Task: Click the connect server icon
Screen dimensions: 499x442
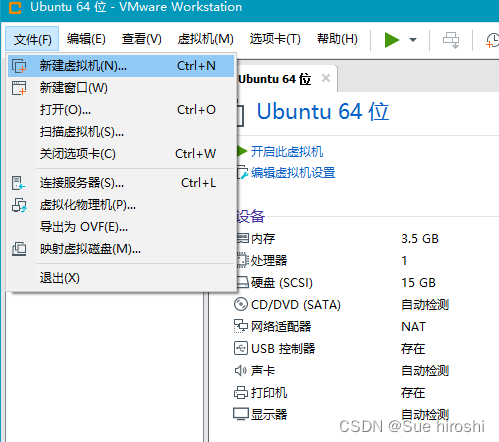Action: pos(19,183)
